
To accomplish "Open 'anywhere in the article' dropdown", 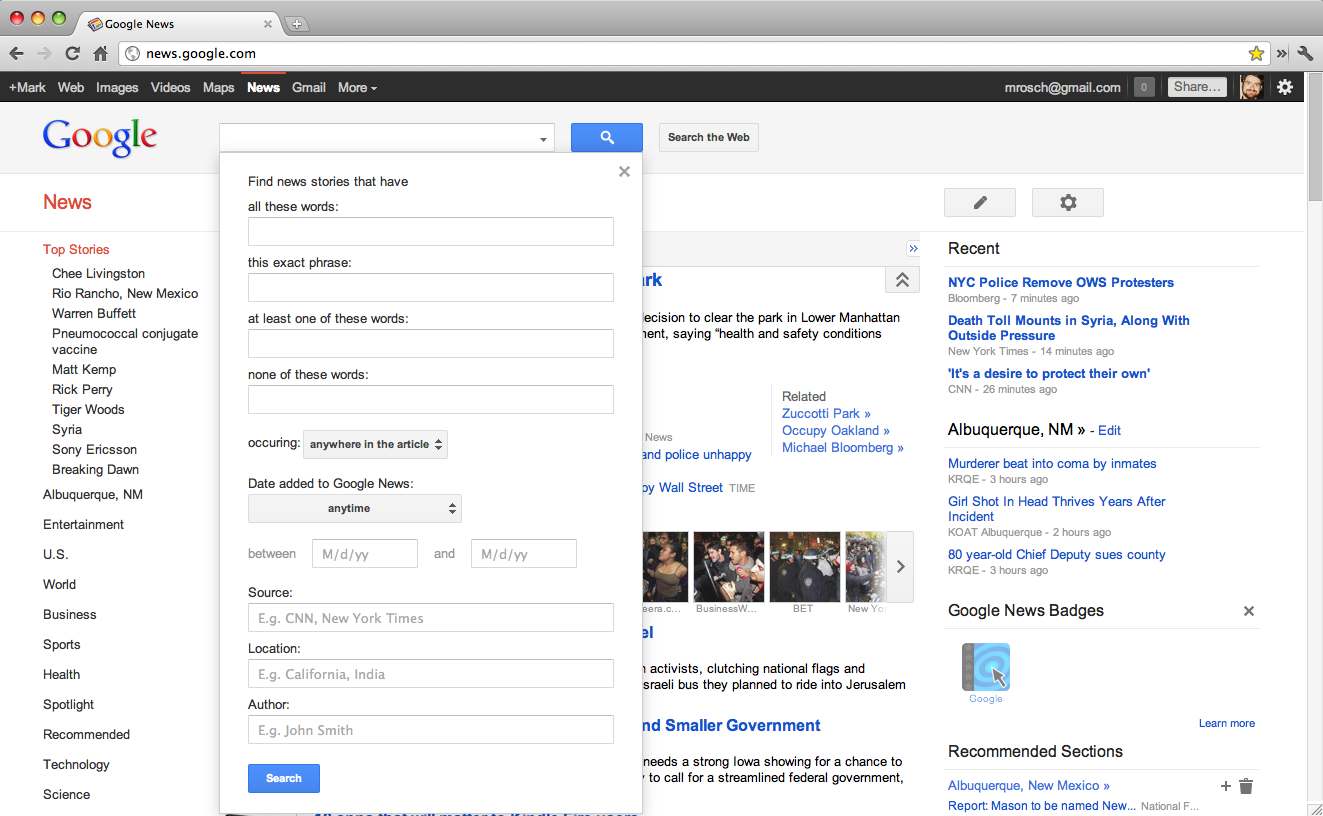I will pos(376,444).
